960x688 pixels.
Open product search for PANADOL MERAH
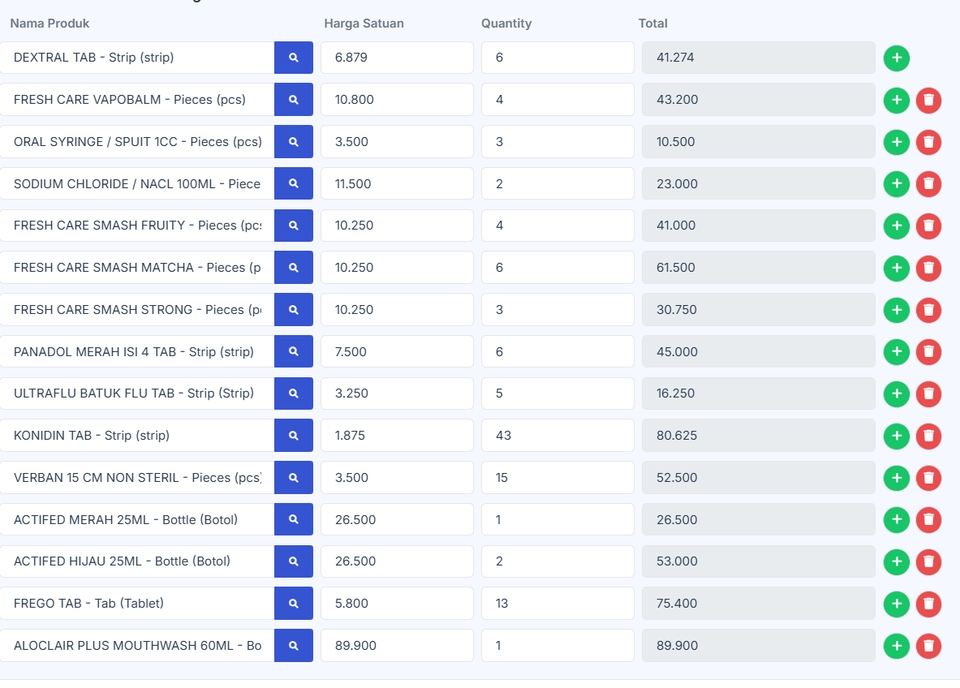tap(293, 352)
